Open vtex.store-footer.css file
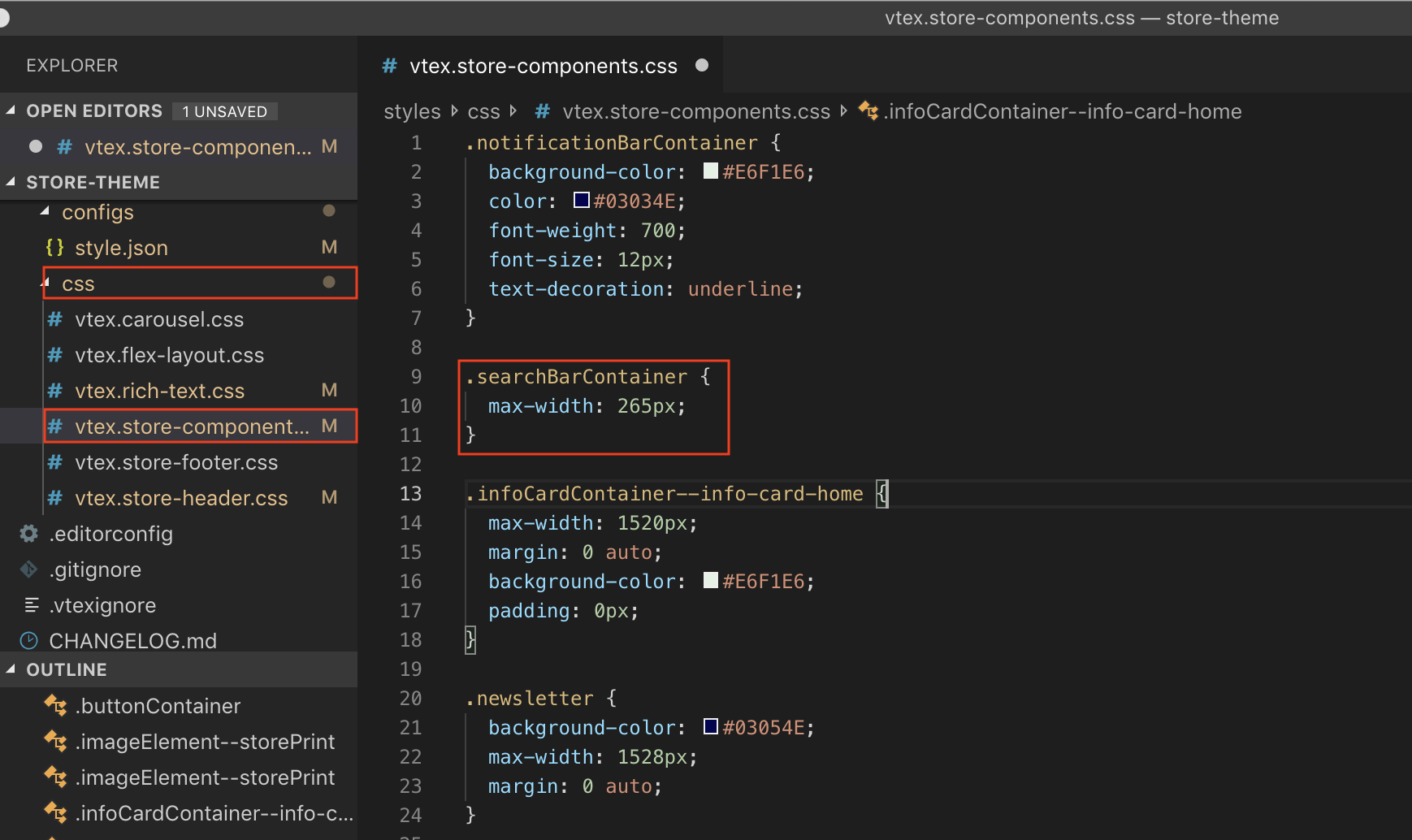1412x840 pixels. coord(176,462)
